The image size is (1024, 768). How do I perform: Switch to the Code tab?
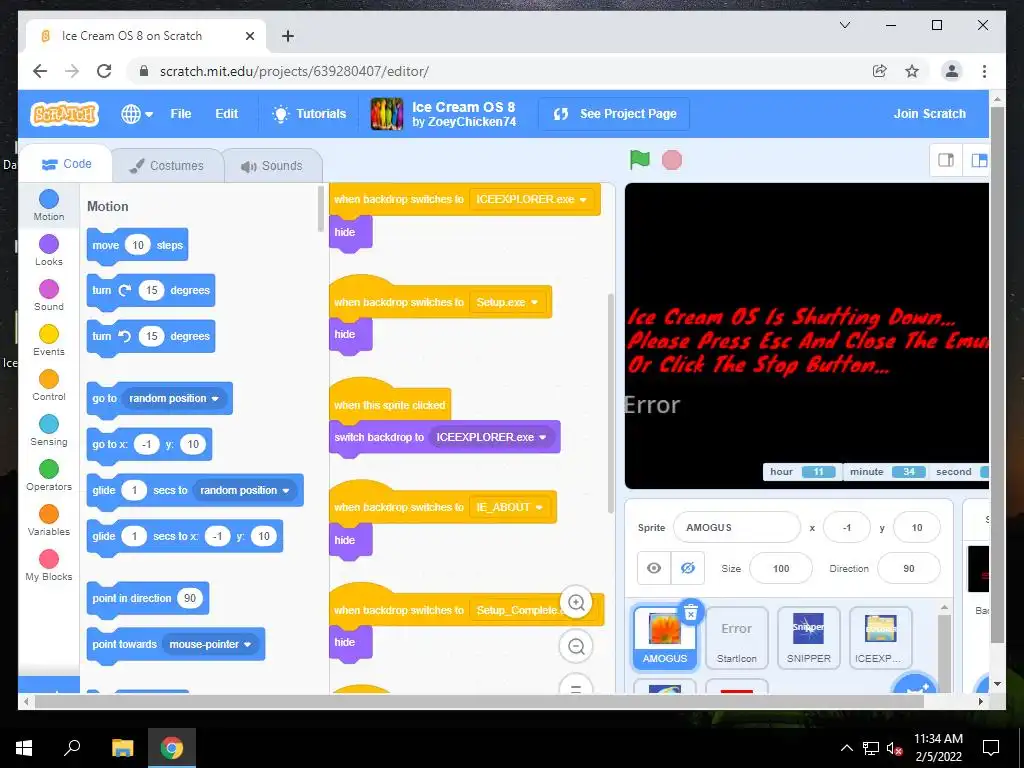(x=66, y=164)
